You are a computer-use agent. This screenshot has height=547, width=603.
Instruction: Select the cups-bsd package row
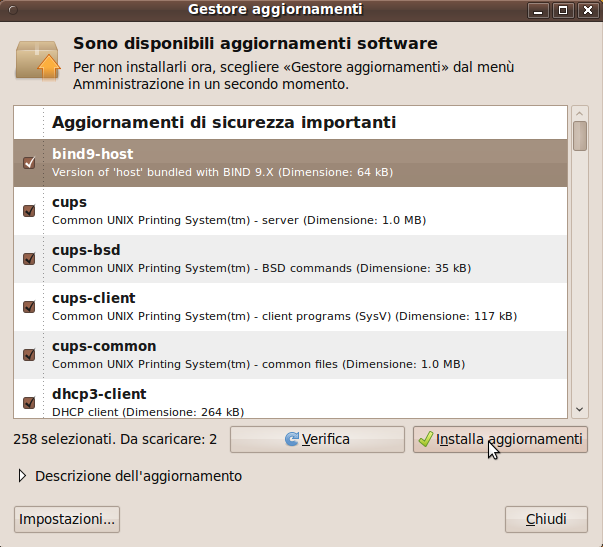[290, 259]
